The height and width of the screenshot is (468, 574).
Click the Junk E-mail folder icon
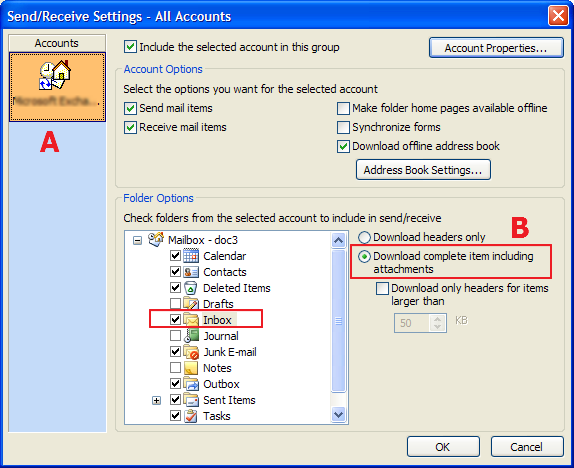[191, 352]
